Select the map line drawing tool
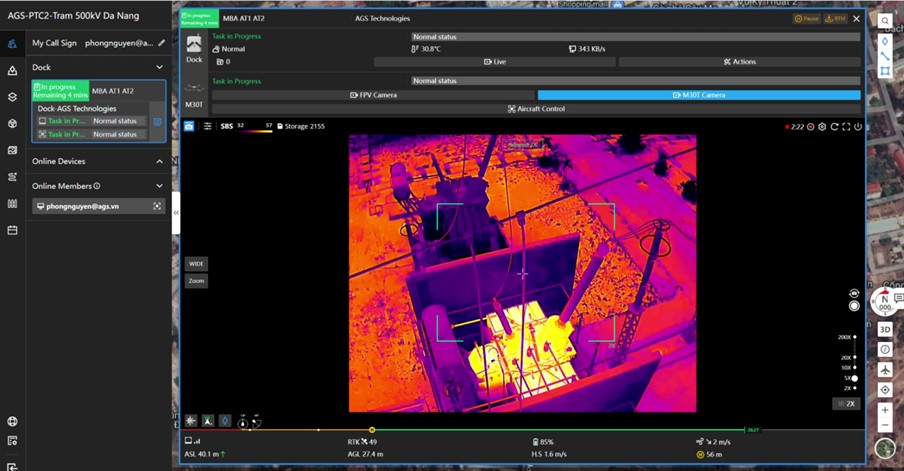The image size is (904, 471). (885, 56)
